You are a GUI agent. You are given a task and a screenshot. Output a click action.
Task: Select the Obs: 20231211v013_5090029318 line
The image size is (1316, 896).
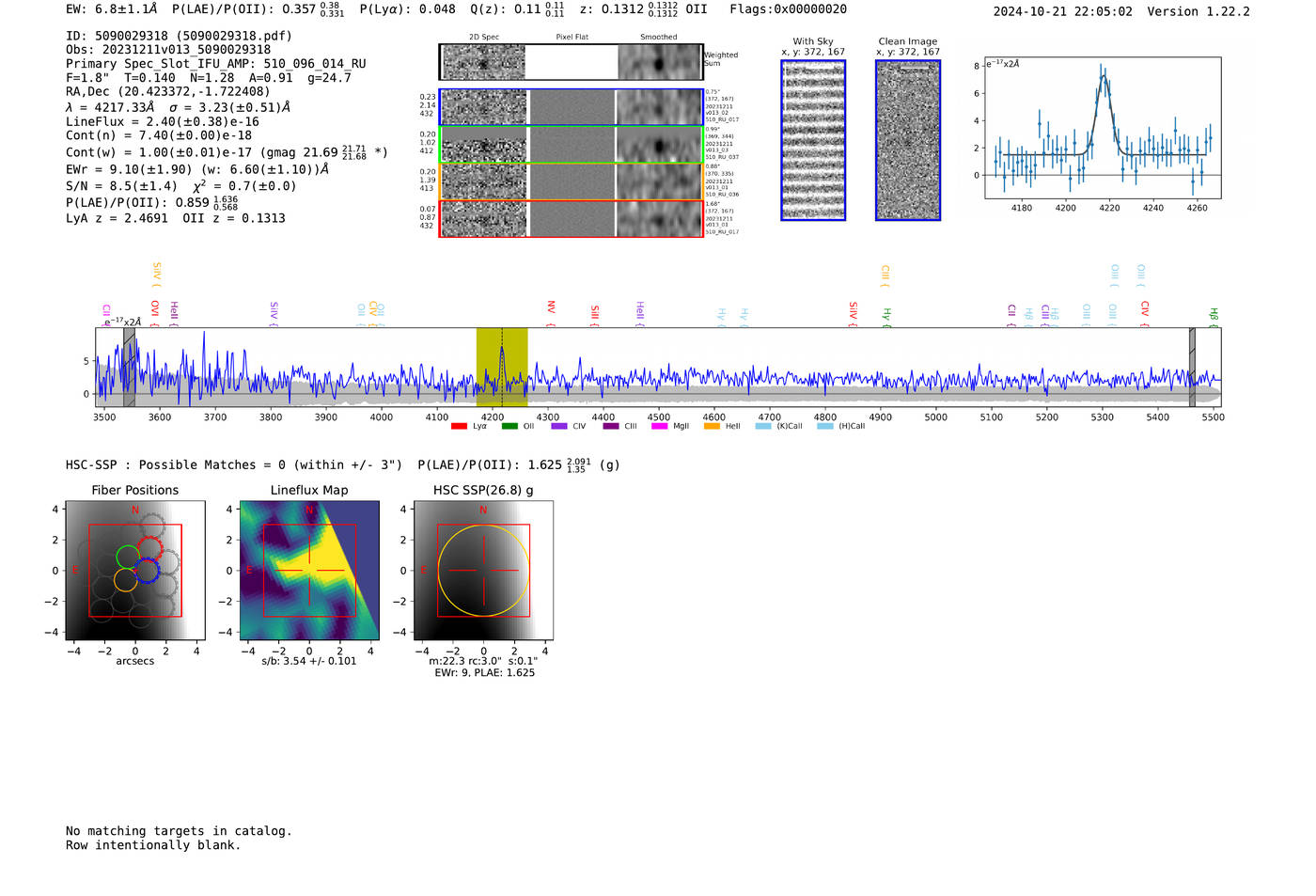point(168,50)
